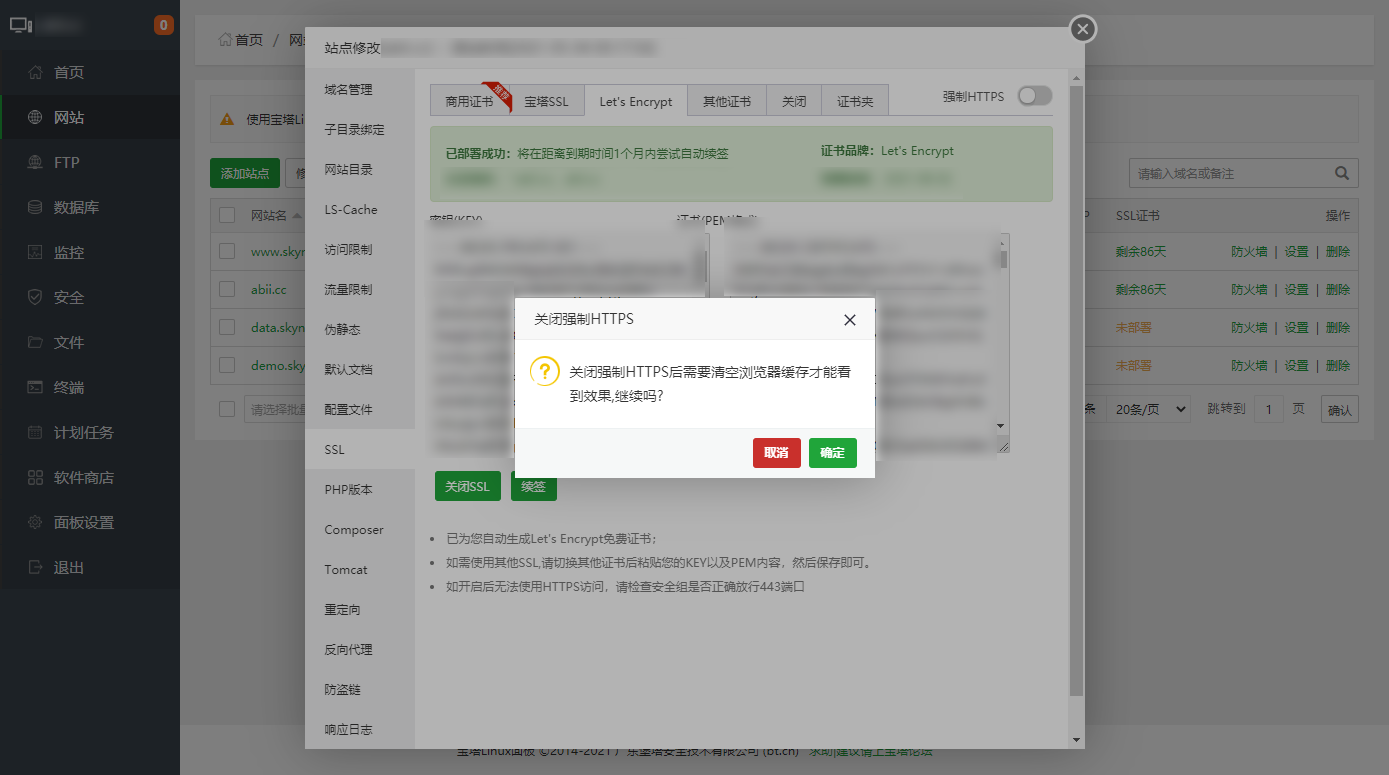Close the 关闭强制HTTPS dialog with X
Viewport: 1389px width, 775px height.
[x=850, y=320]
